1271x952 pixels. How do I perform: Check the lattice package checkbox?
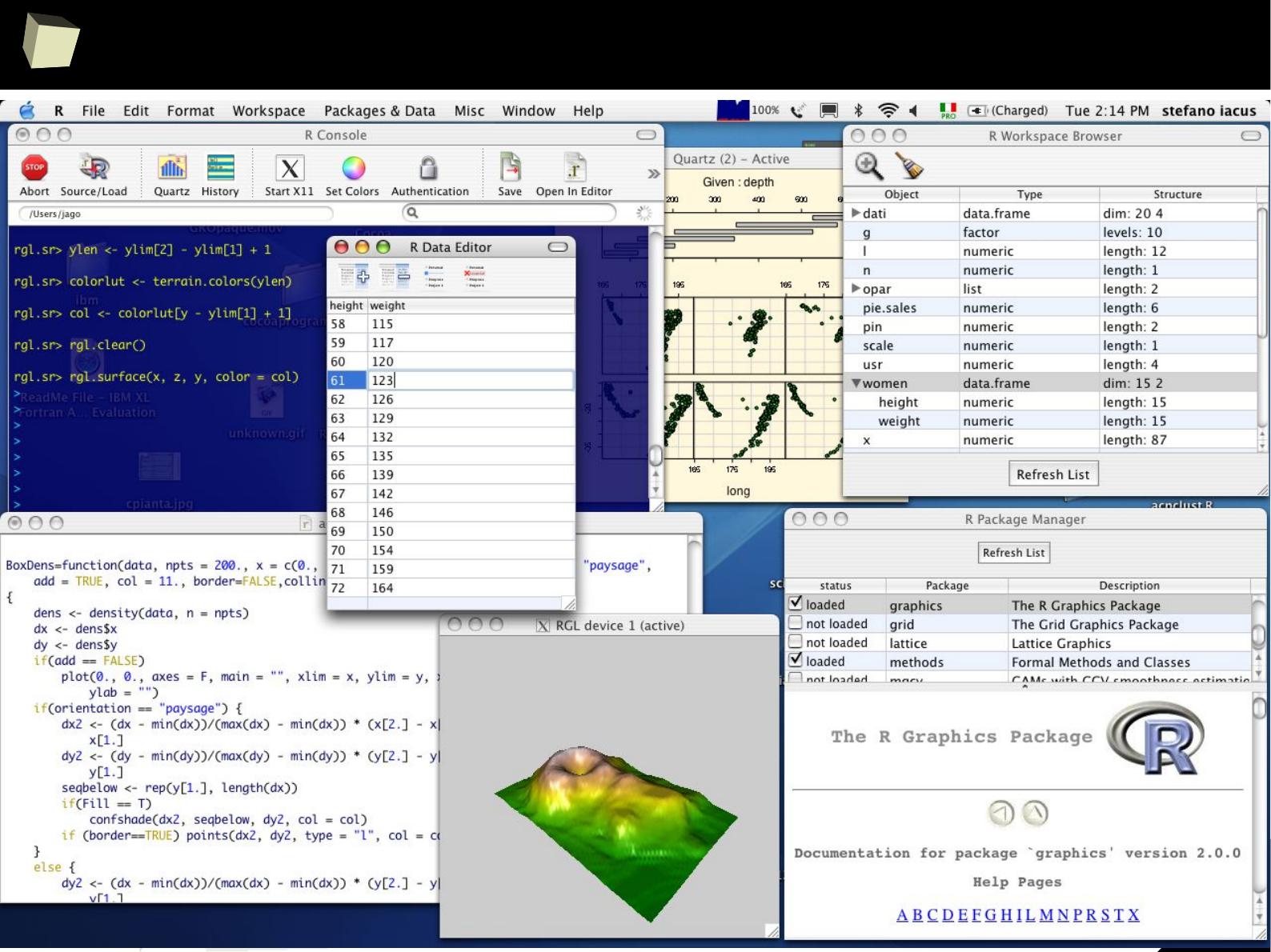(796, 642)
